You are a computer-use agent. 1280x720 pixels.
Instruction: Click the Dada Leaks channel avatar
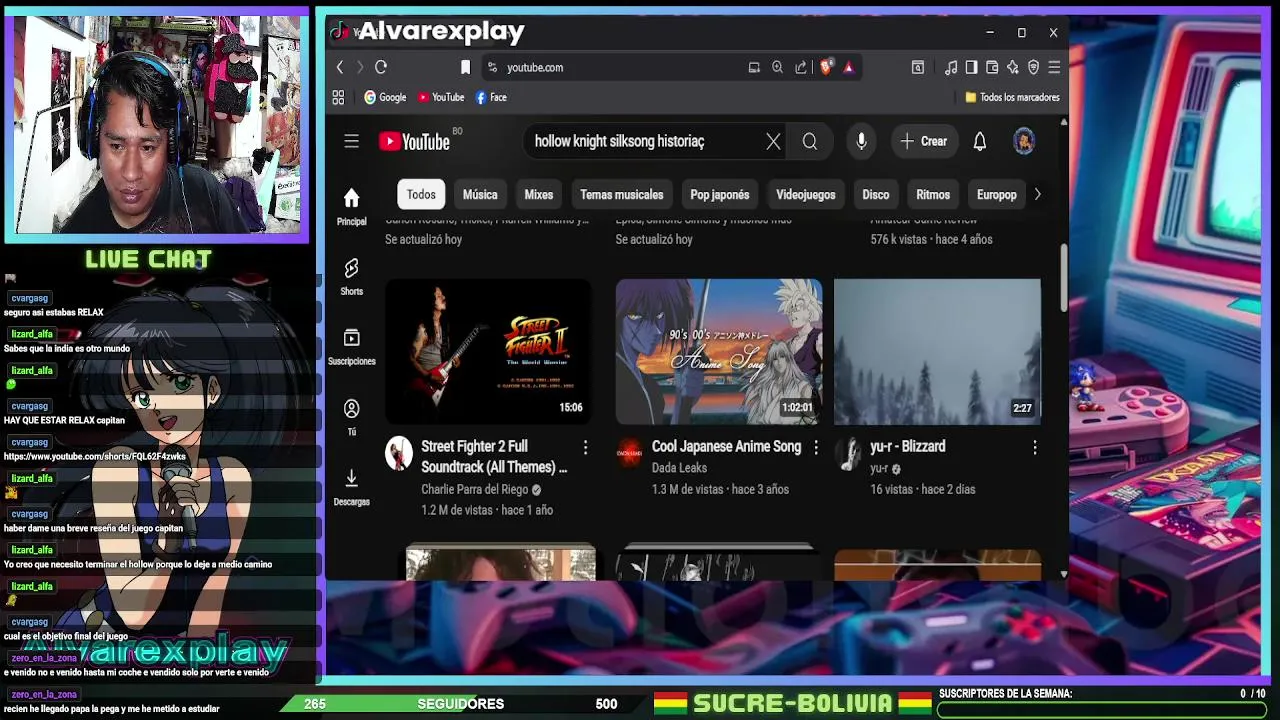(629, 453)
